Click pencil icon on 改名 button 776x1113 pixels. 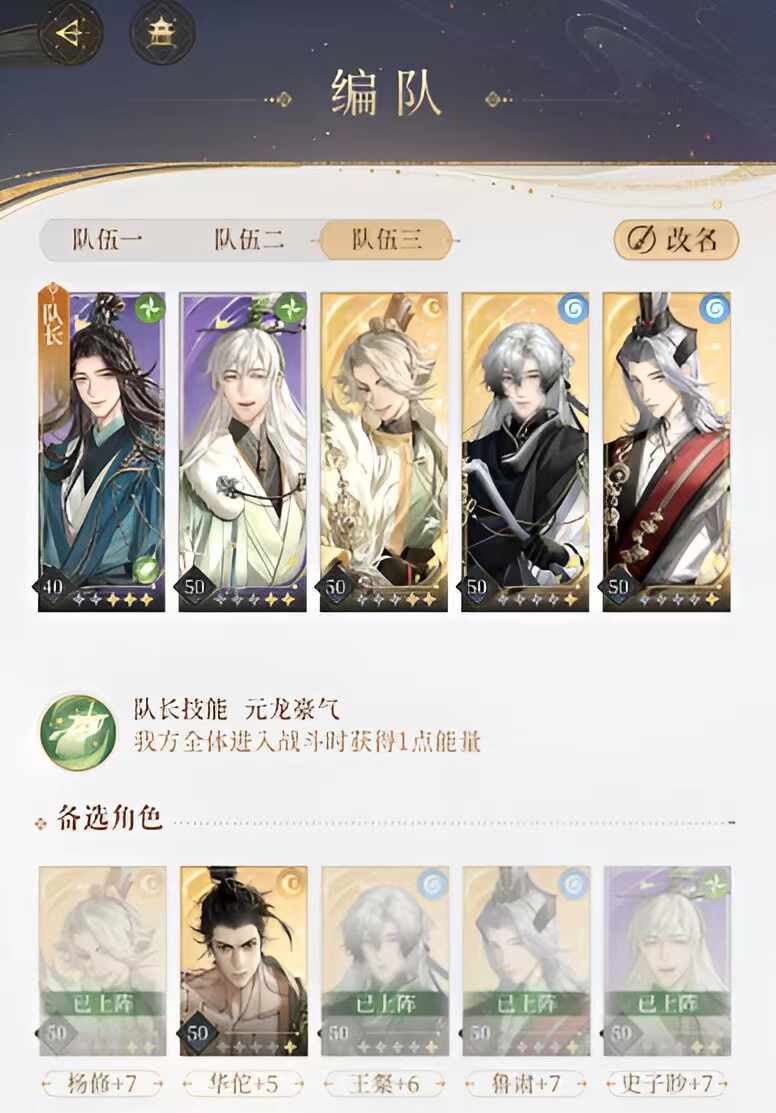pyautogui.click(x=638, y=240)
